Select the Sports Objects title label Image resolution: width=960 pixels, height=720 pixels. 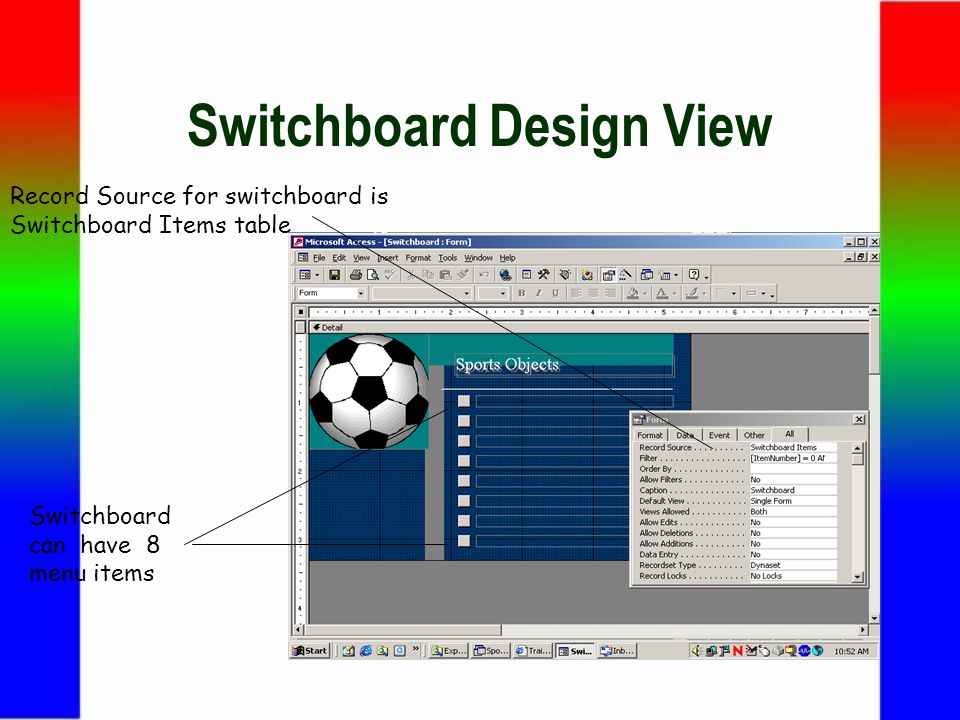(x=564, y=365)
